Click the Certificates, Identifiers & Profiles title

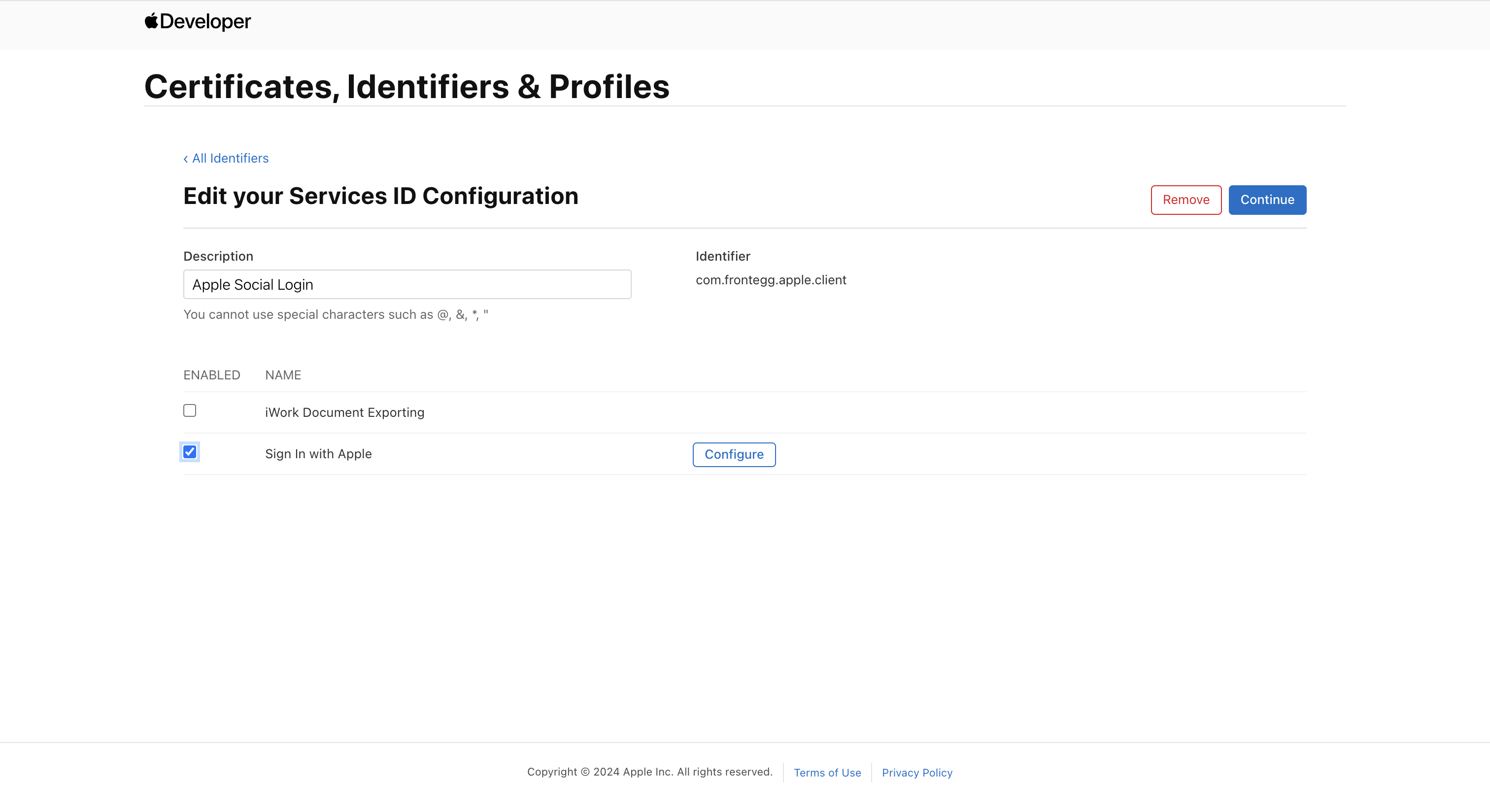[x=406, y=87]
